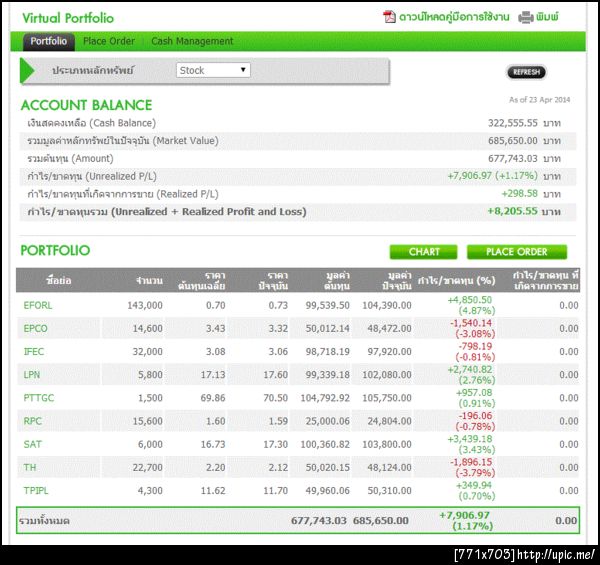Click the SAT average cost 16.73

point(213,444)
